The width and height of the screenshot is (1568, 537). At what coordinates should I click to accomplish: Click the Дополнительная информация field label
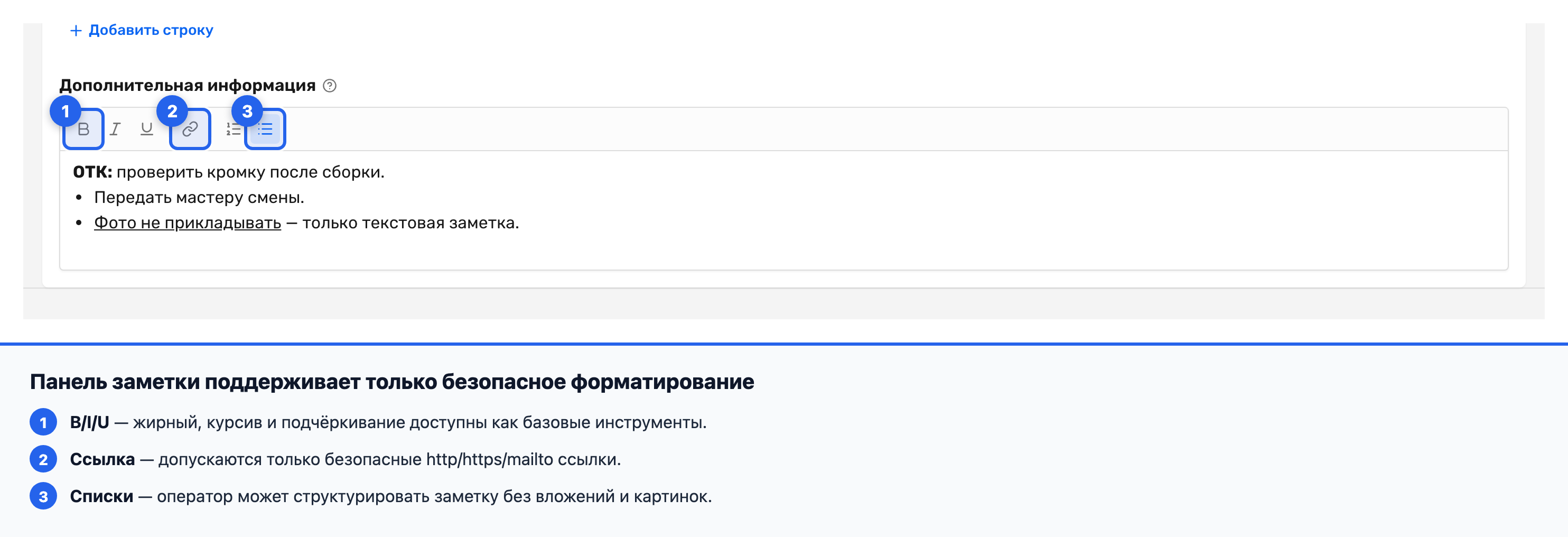pos(188,85)
